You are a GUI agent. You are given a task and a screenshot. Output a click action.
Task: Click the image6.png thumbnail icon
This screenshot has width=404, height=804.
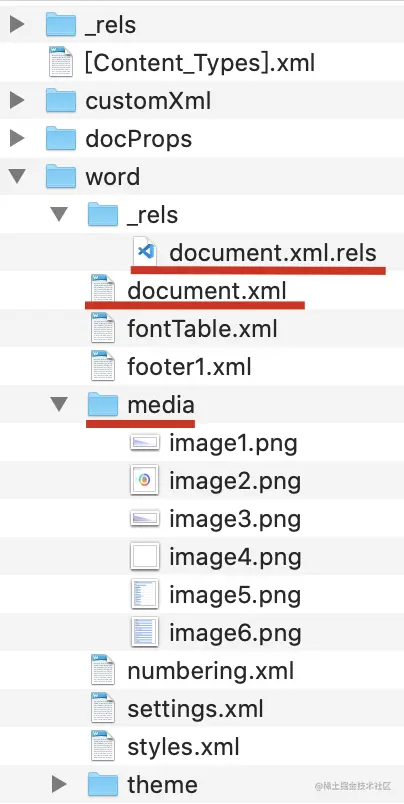145,632
